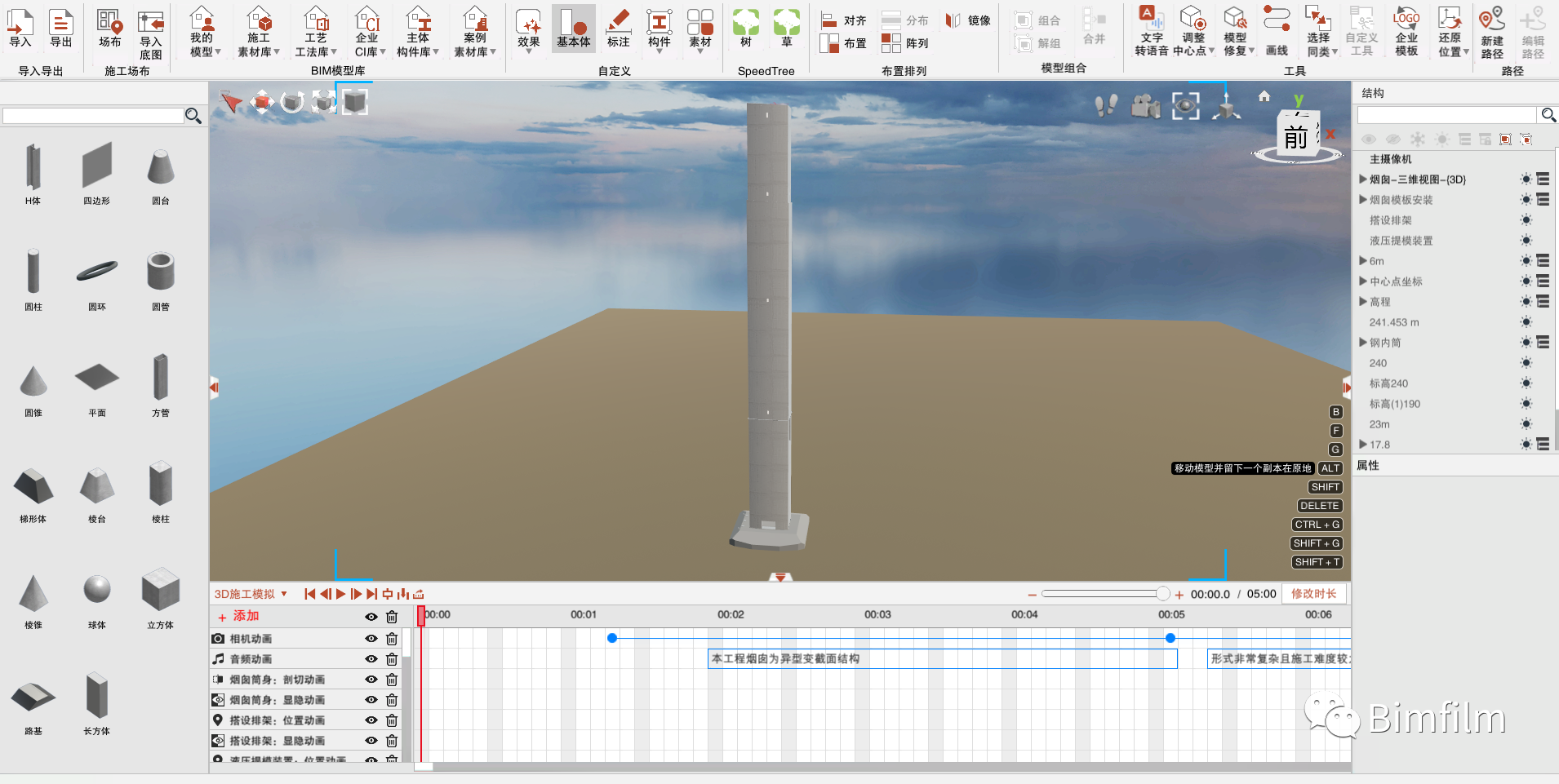Open 文字转语音 text-to-speech tool
The height and width of the screenshot is (784, 1559).
point(1152,32)
